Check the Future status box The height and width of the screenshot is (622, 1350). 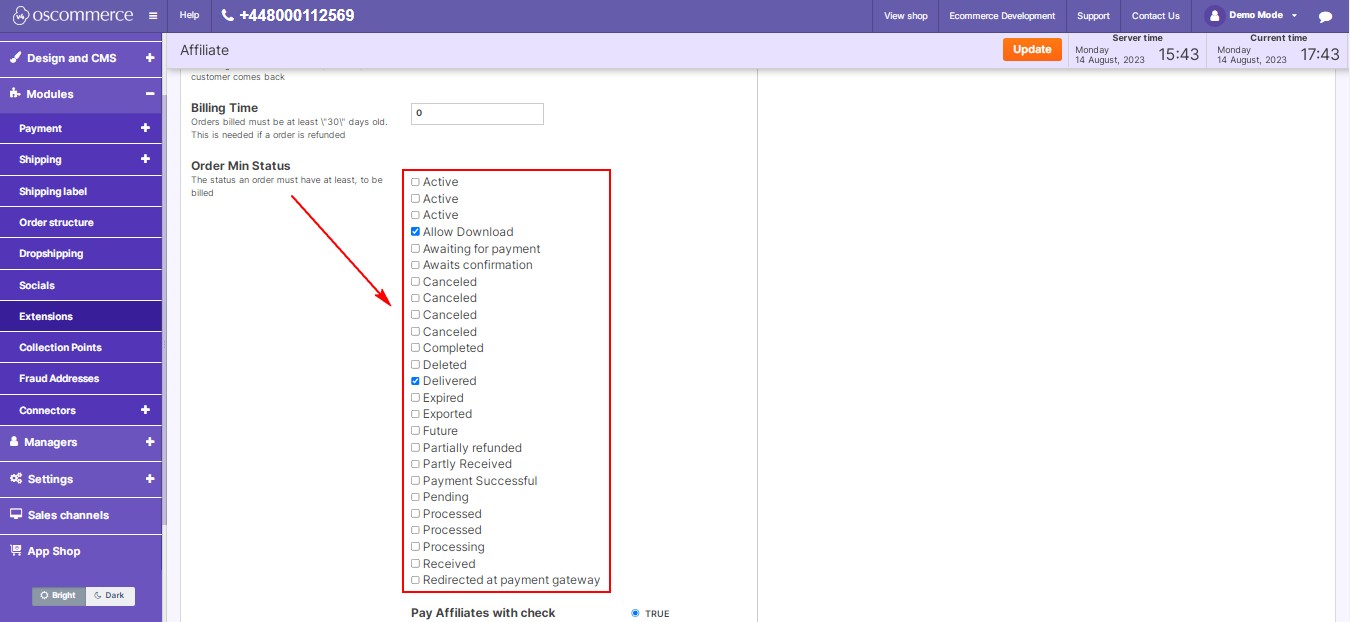415,431
